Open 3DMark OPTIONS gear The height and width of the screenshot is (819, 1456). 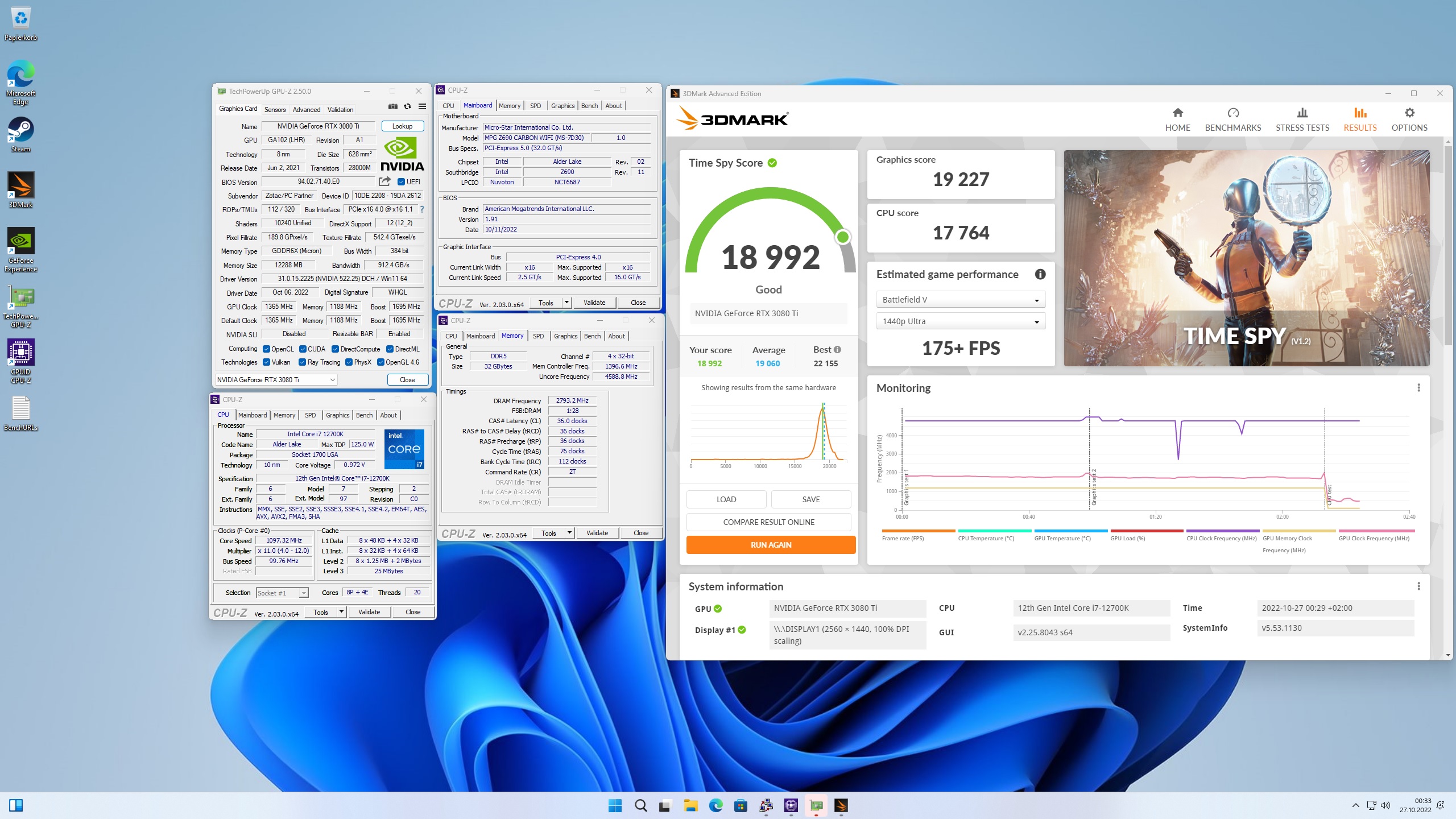tap(1409, 120)
